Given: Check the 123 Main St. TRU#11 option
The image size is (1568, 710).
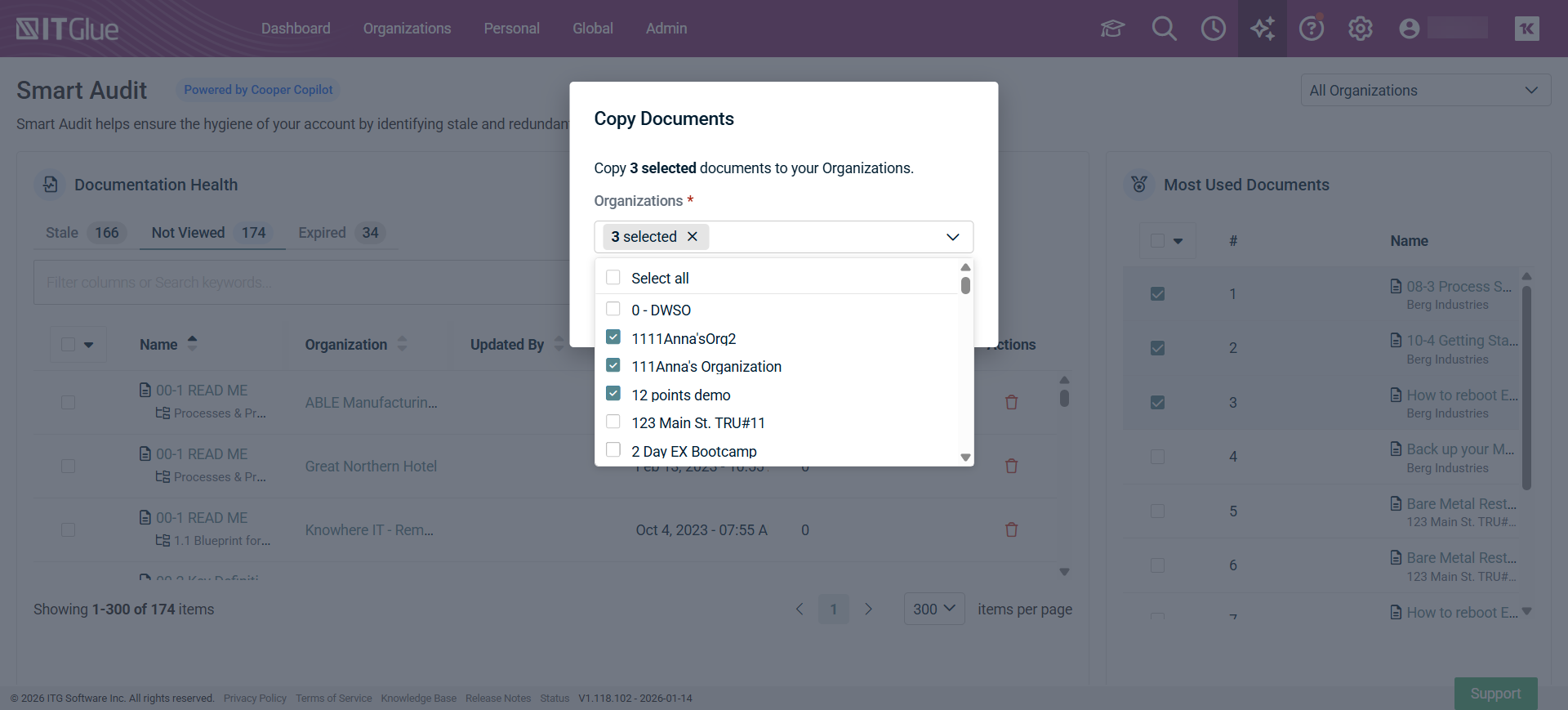Looking at the screenshot, I should [x=613, y=422].
